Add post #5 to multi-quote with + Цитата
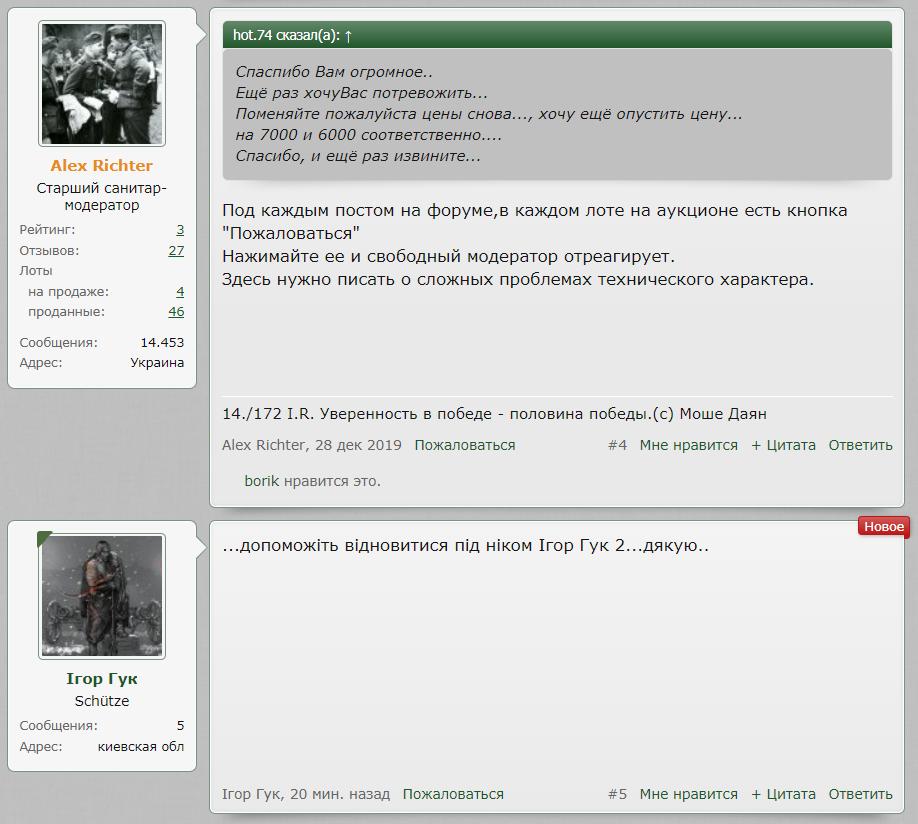Screen dimensions: 918x824 [783, 794]
